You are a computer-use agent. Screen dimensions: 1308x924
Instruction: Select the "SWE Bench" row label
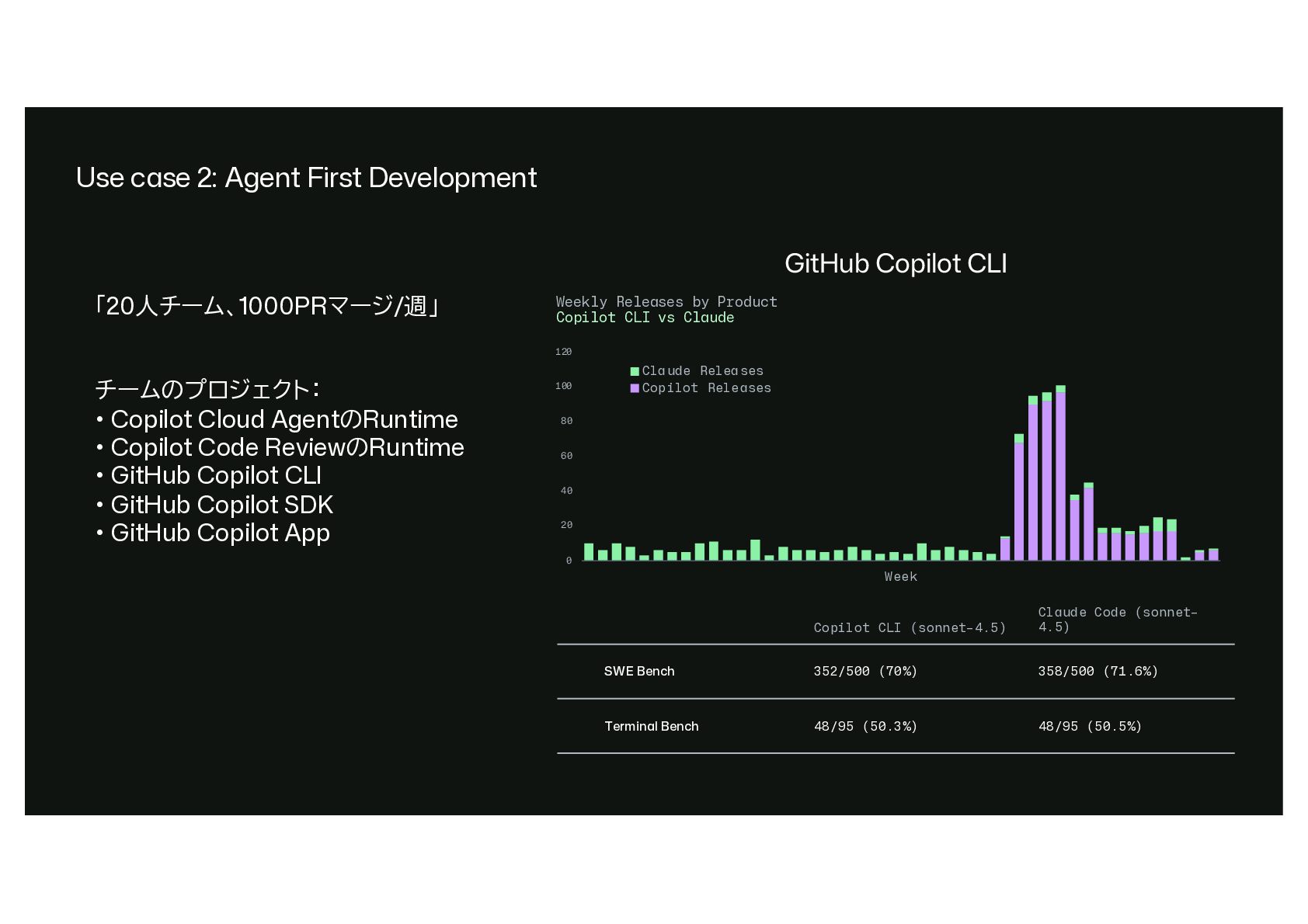coord(639,672)
